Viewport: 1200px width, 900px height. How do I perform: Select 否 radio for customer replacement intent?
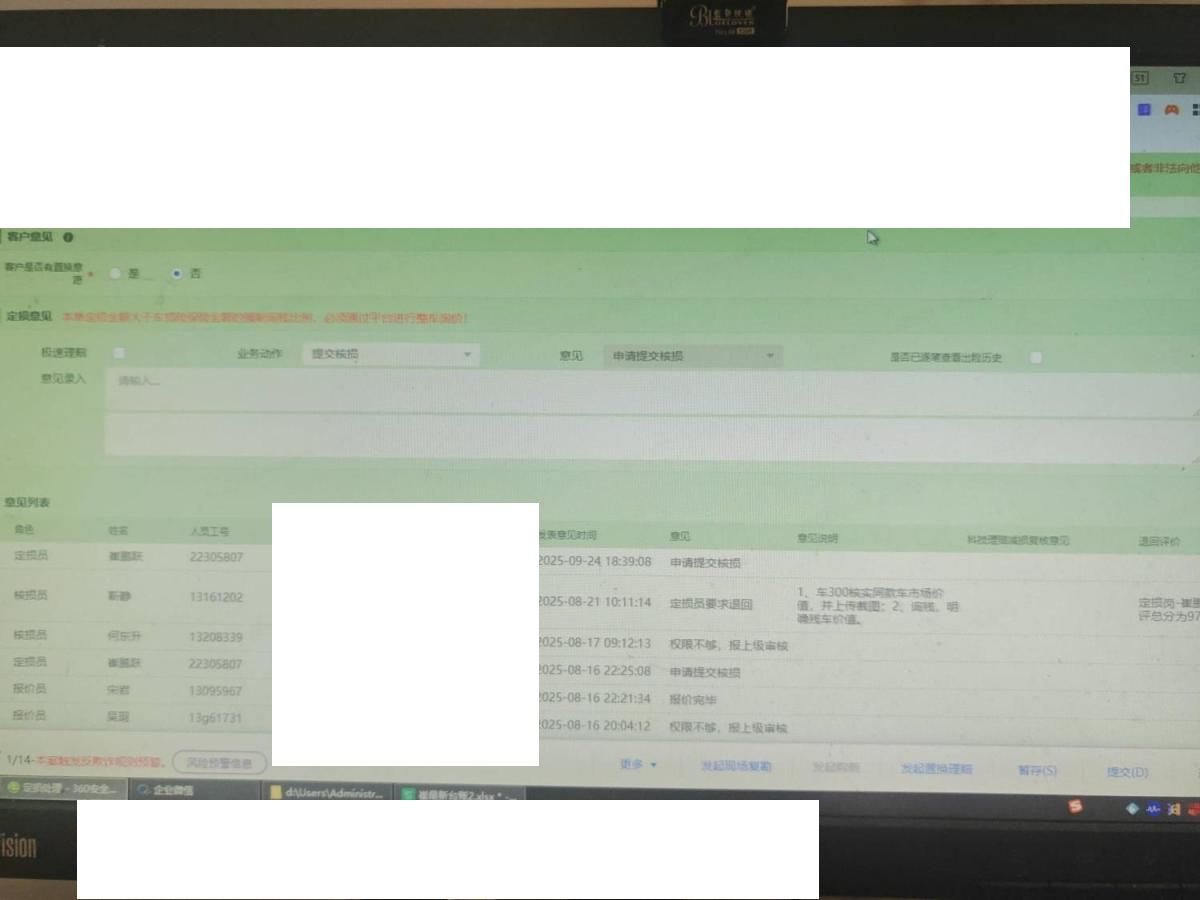click(177, 273)
